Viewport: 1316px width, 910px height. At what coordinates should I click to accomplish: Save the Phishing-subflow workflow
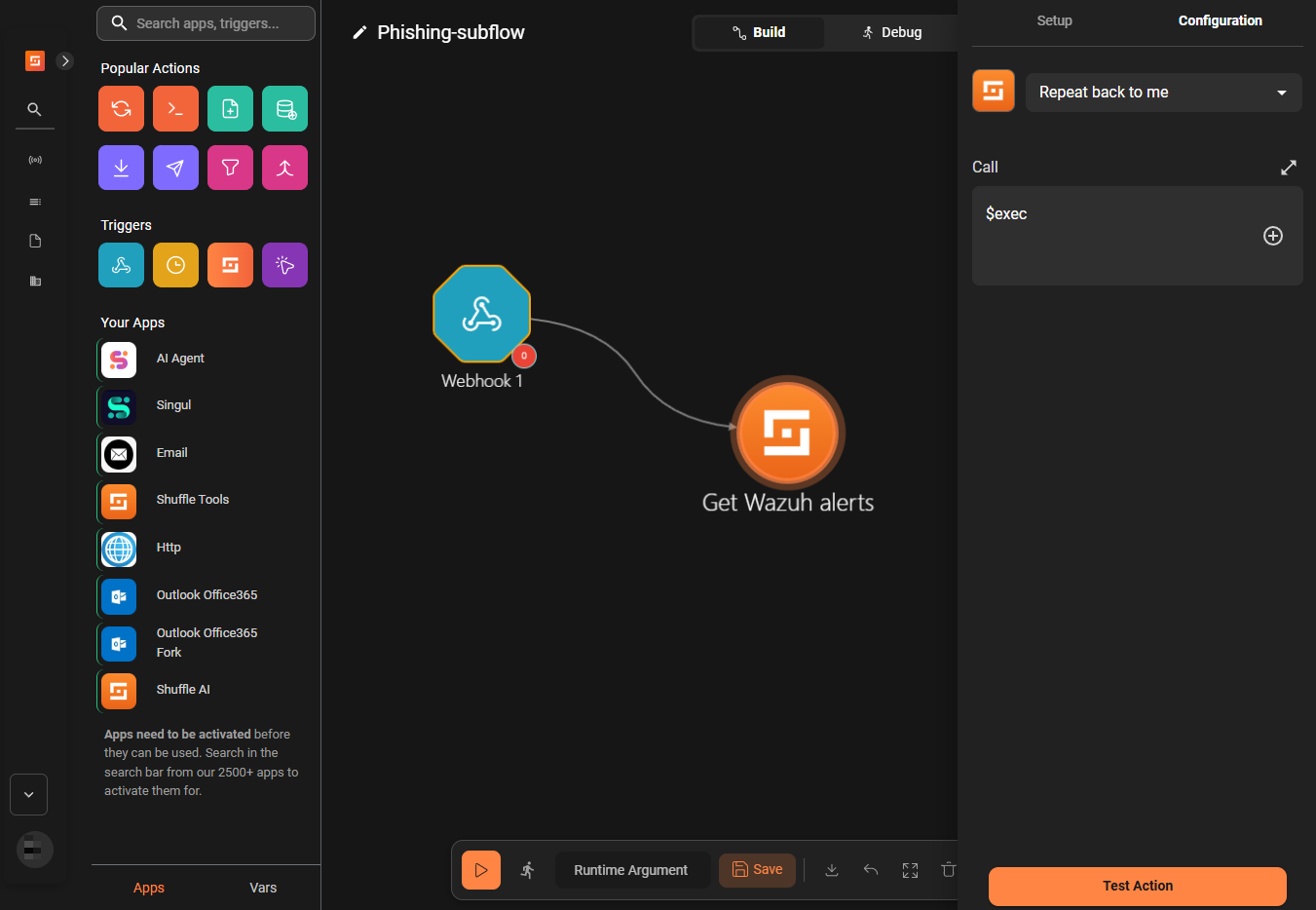(x=757, y=869)
